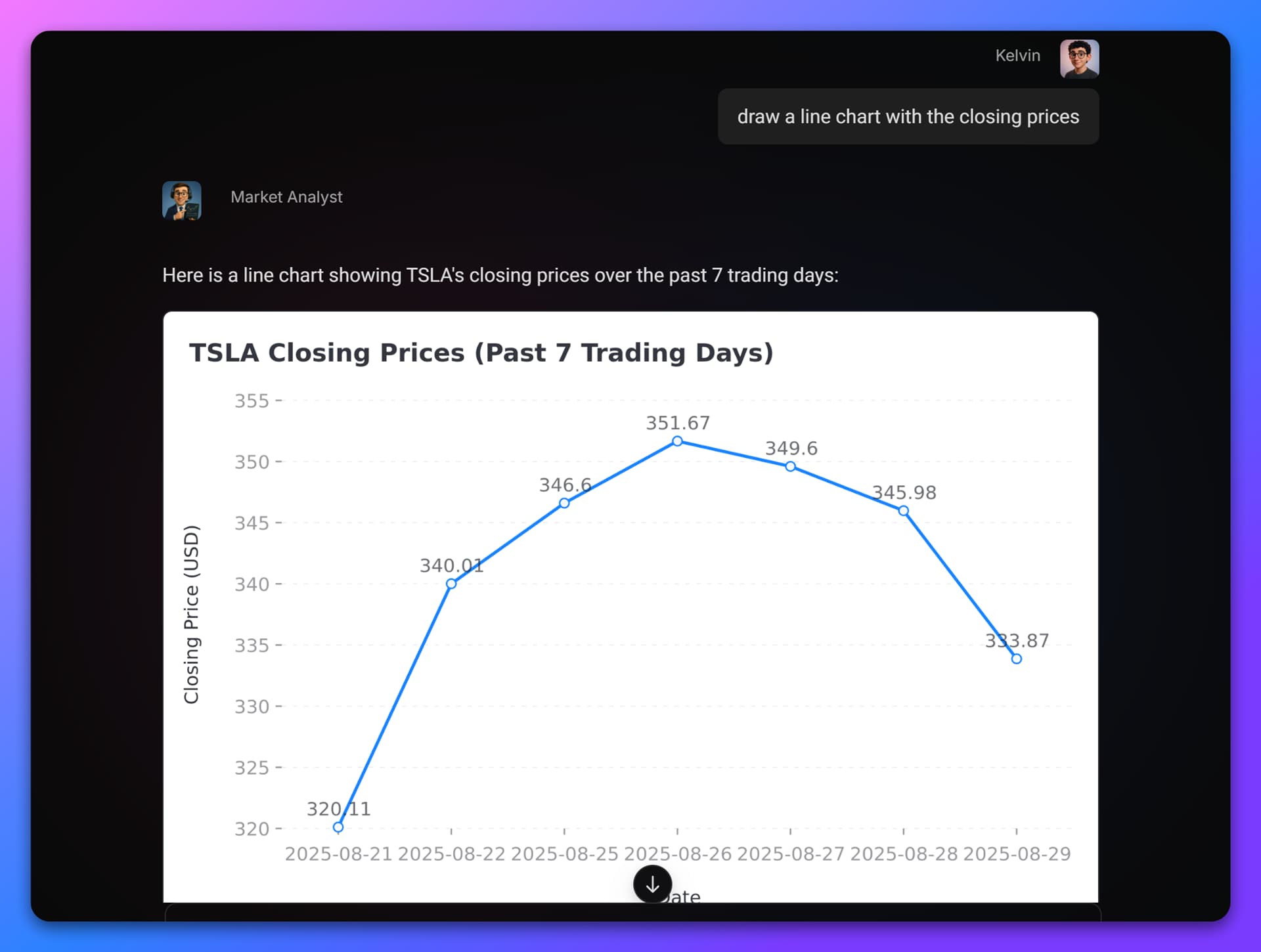Click the message input box at bottom

coord(632,913)
